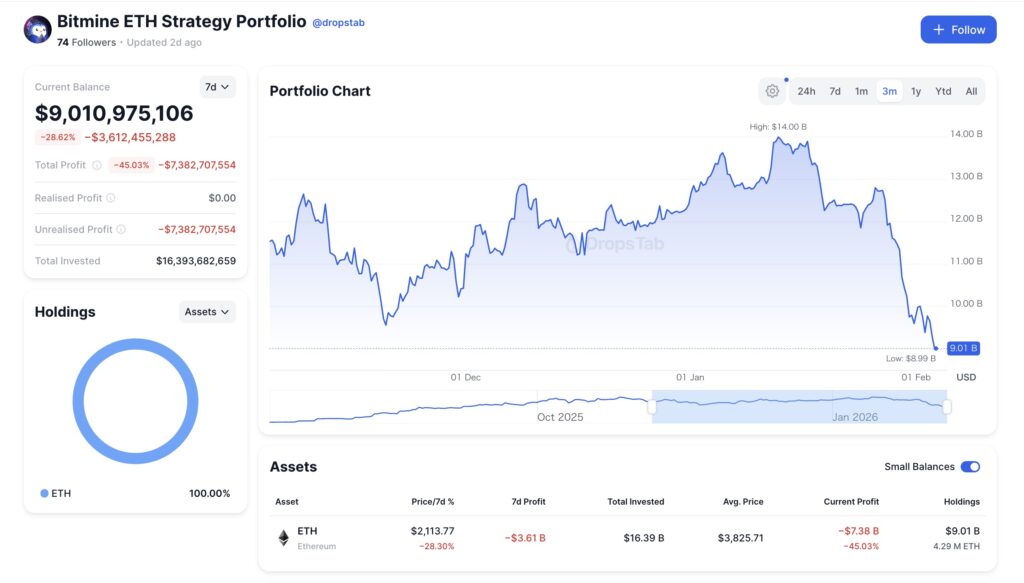Viewport: 1024px width, 583px height.
Task: Expand the Holdings Assets dropdown
Action: click(207, 312)
